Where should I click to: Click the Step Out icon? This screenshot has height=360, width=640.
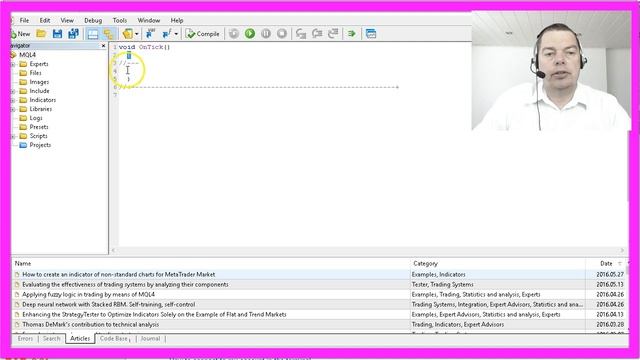[x=333, y=34]
